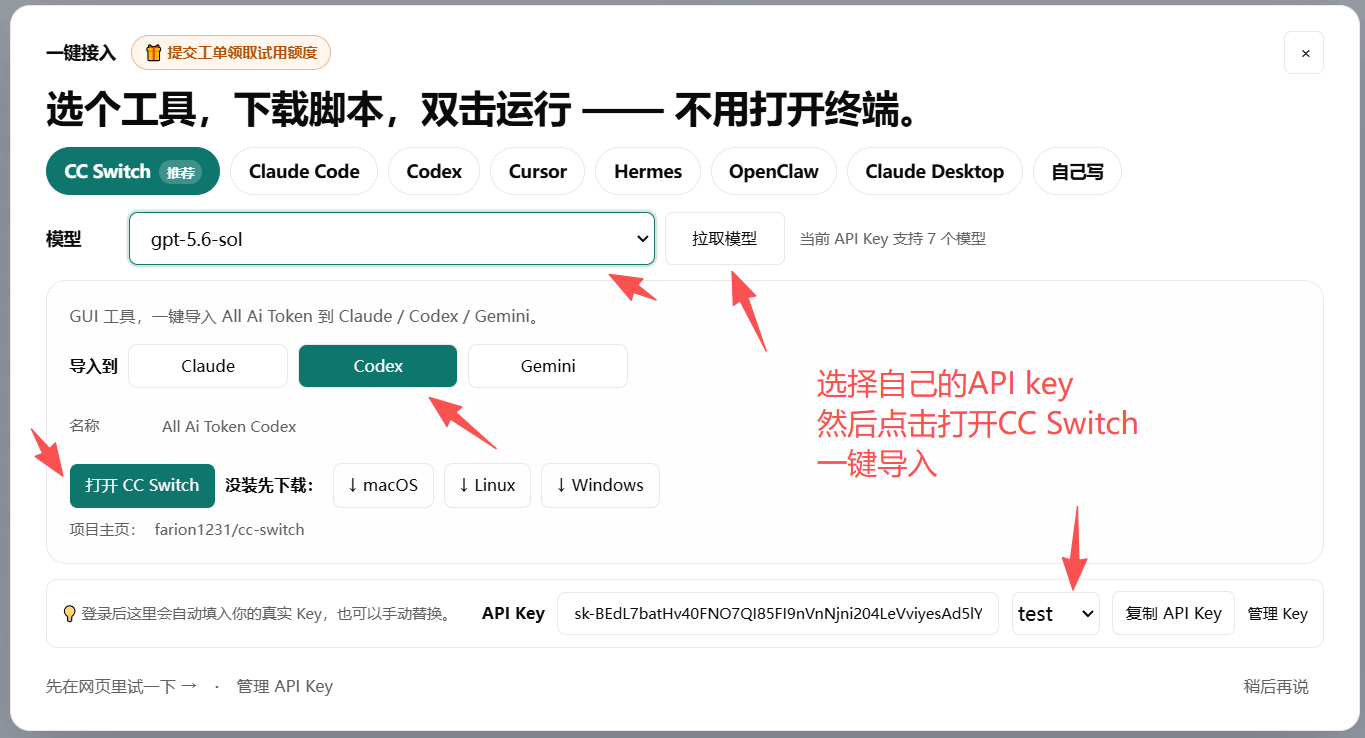This screenshot has width=1365, height=738.
Task: Open the 管理 Key link beside 复制 API Key
Action: pos(1278,613)
